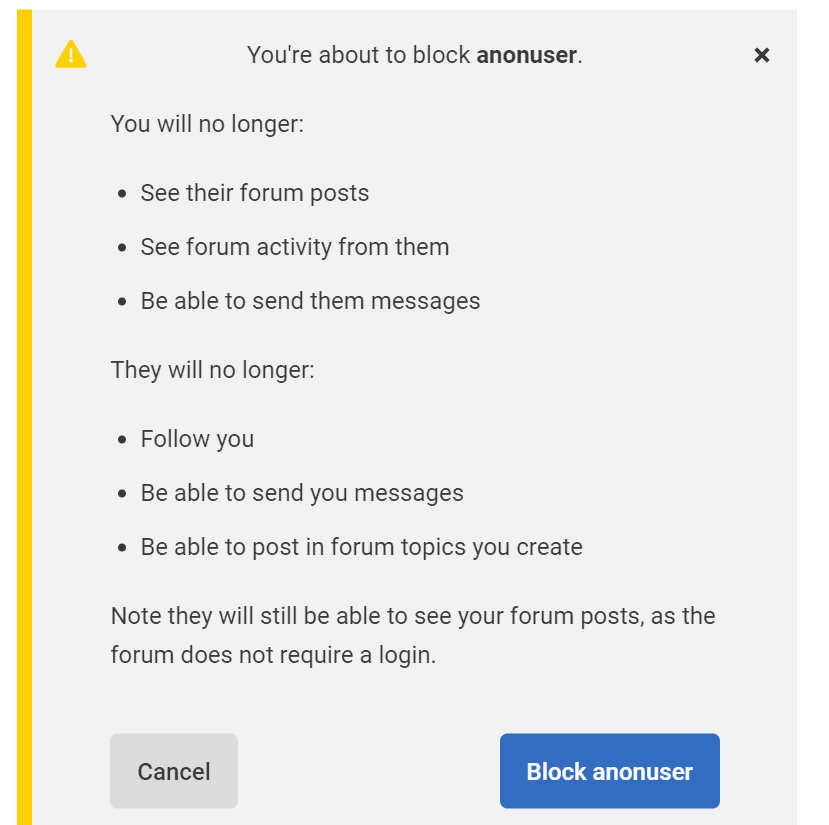Click the bullet before "Follow you"

coord(122,440)
